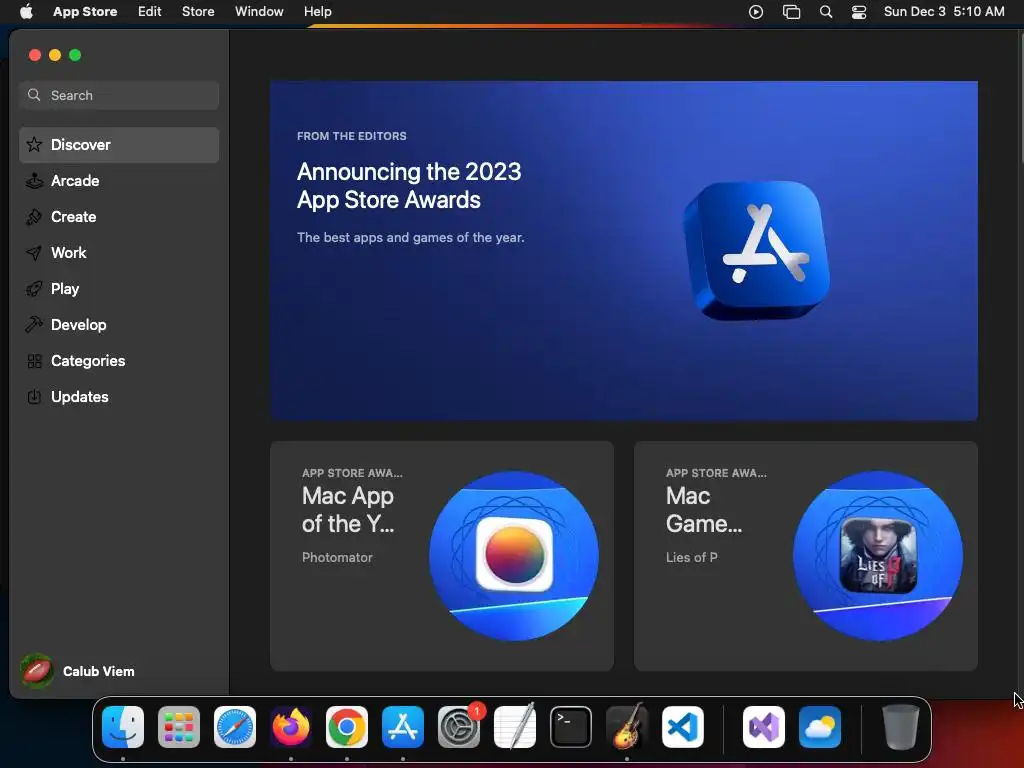Click the Sun Dec 3 5:10 AM clock

[944, 11]
